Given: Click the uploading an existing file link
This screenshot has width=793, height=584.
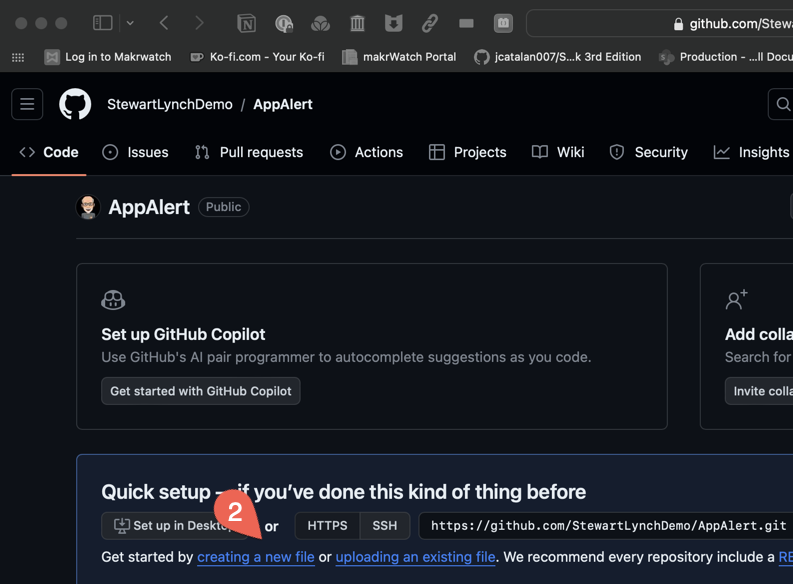Looking at the screenshot, I should point(415,557).
